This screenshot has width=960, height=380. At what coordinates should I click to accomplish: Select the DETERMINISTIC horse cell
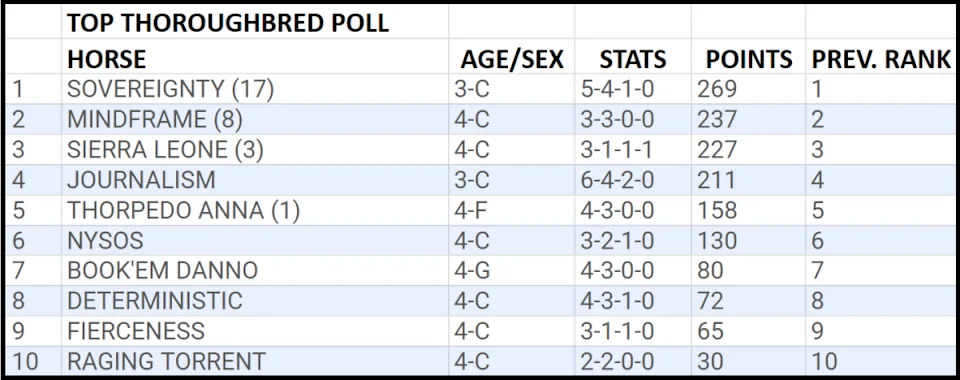(255, 301)
